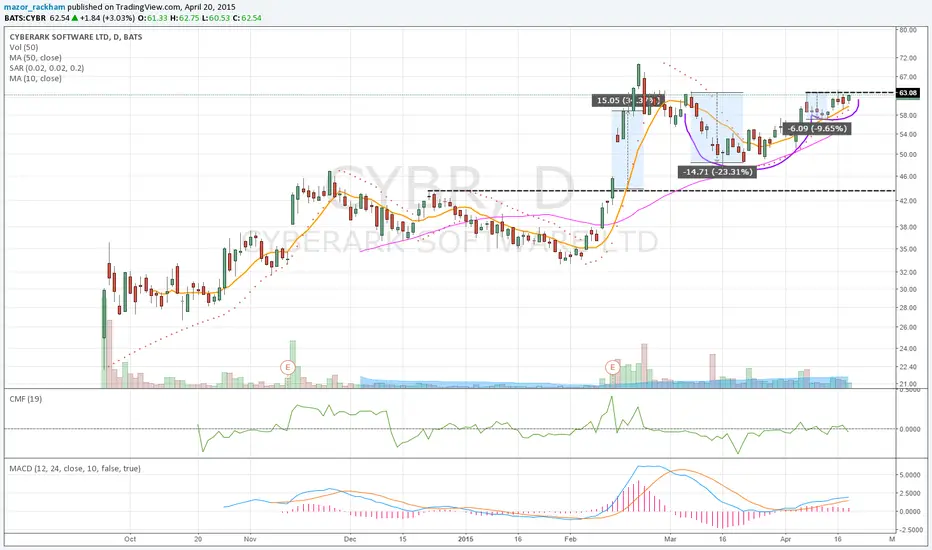This screenshot has height=550, width=932.
Task: Click the 72.00 price axis label
Action: [908, 58]
